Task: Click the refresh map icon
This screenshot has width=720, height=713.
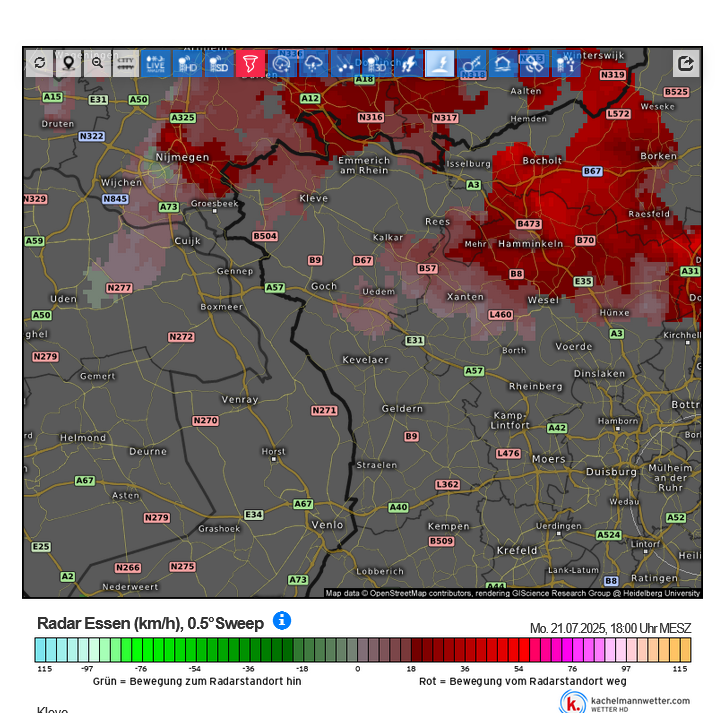Action: [39, 63]
